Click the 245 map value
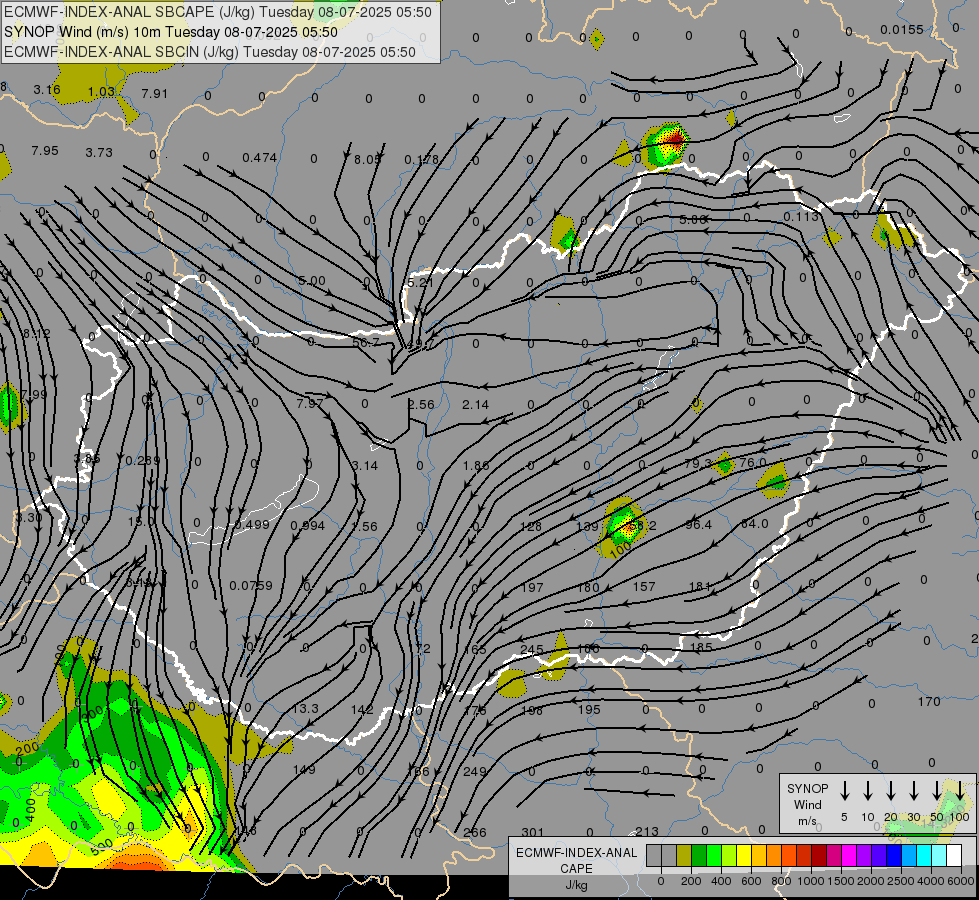This screenshot has height=900, width=979. click(531, 650)
